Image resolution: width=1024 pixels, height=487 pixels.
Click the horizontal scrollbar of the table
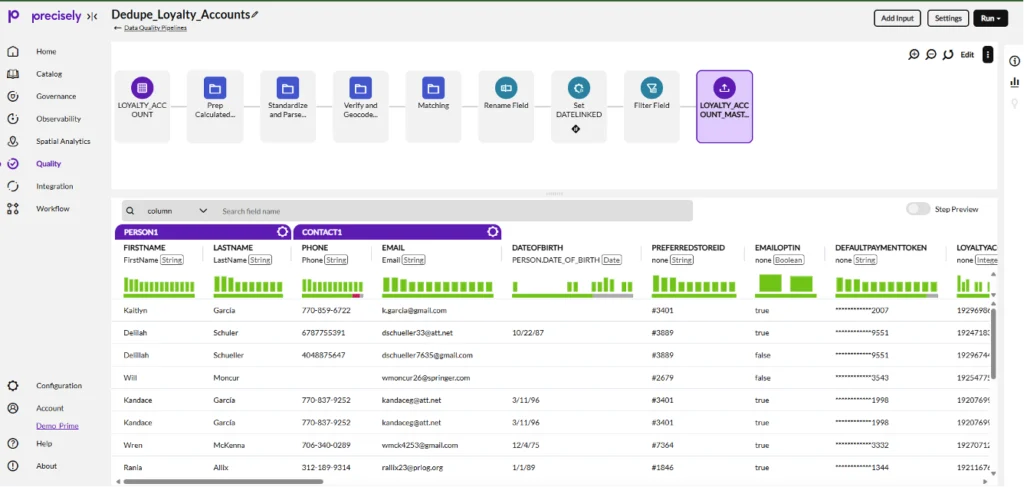coord(223,482)
